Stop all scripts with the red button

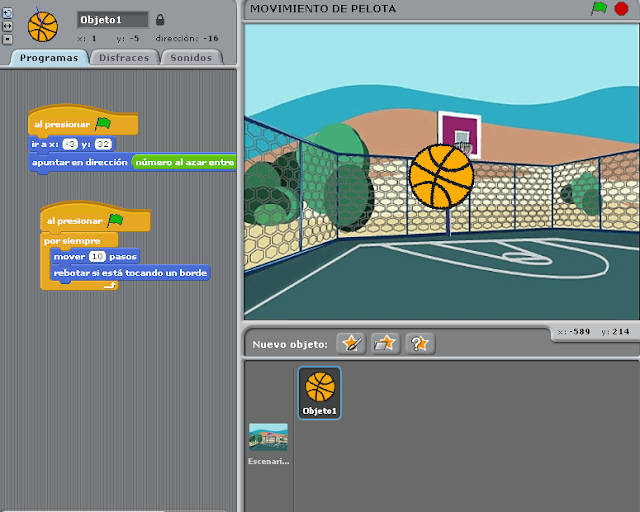point(621,9)
